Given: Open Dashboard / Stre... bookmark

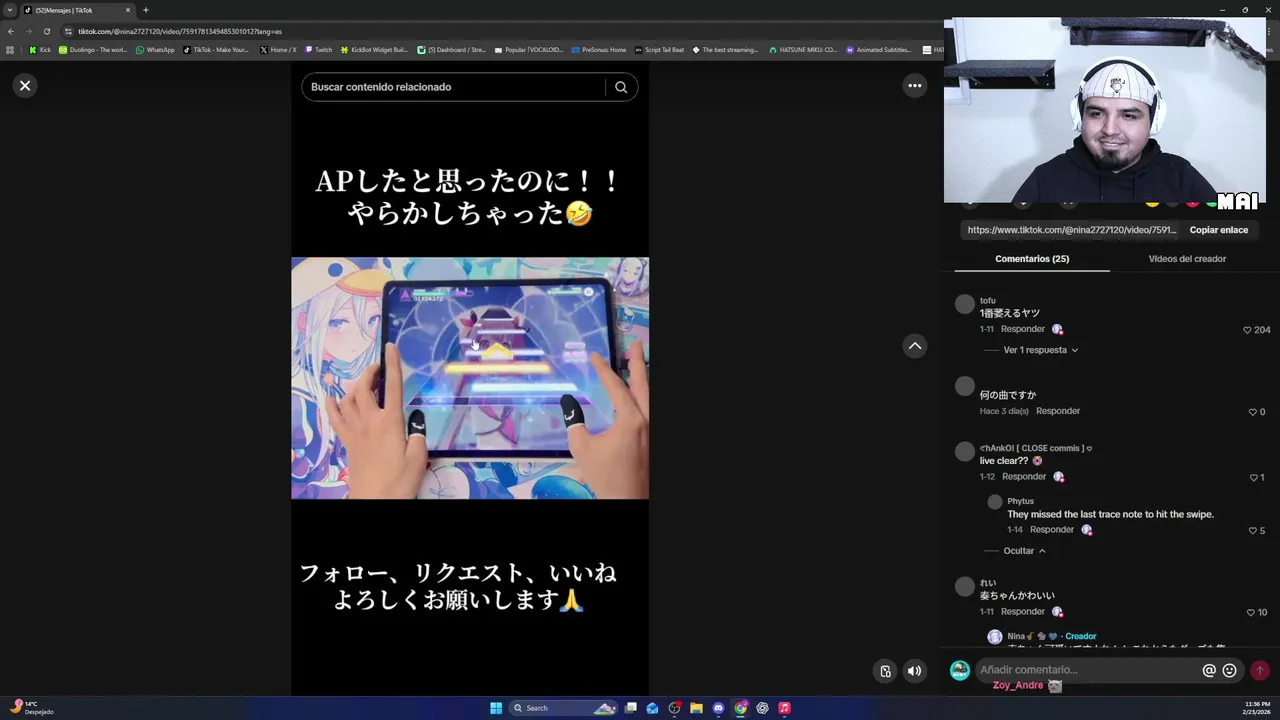Looking at the screenshot, I should (451, 50).
